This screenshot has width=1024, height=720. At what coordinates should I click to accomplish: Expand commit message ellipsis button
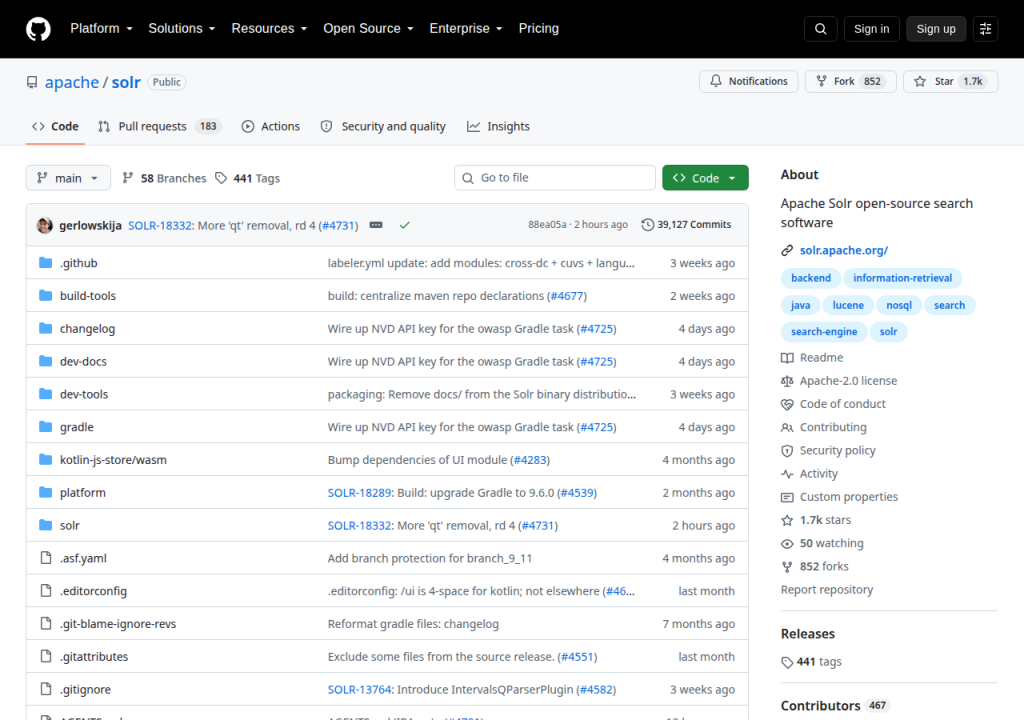376,225
